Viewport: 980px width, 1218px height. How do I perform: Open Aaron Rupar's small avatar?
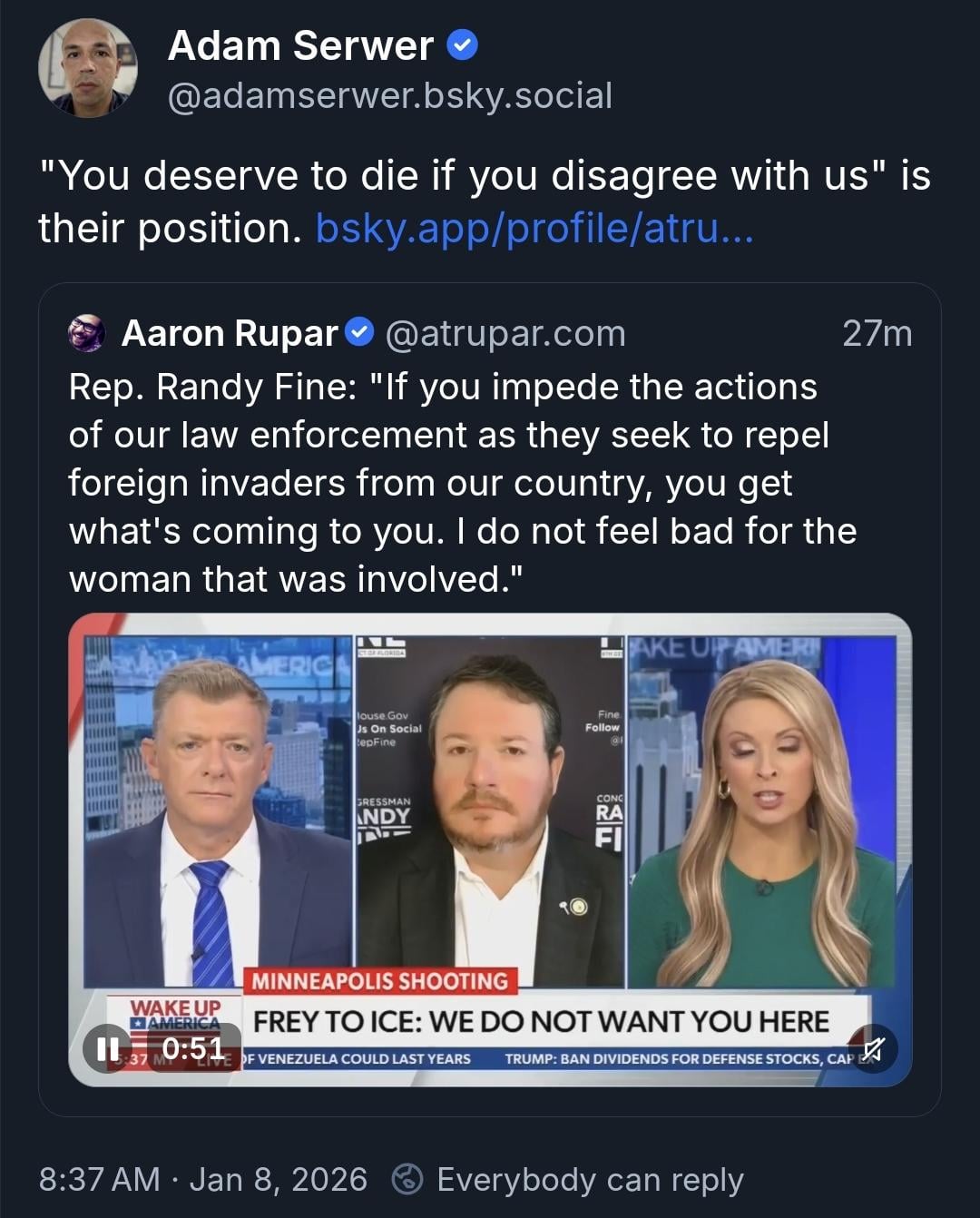tap(87, 333)
